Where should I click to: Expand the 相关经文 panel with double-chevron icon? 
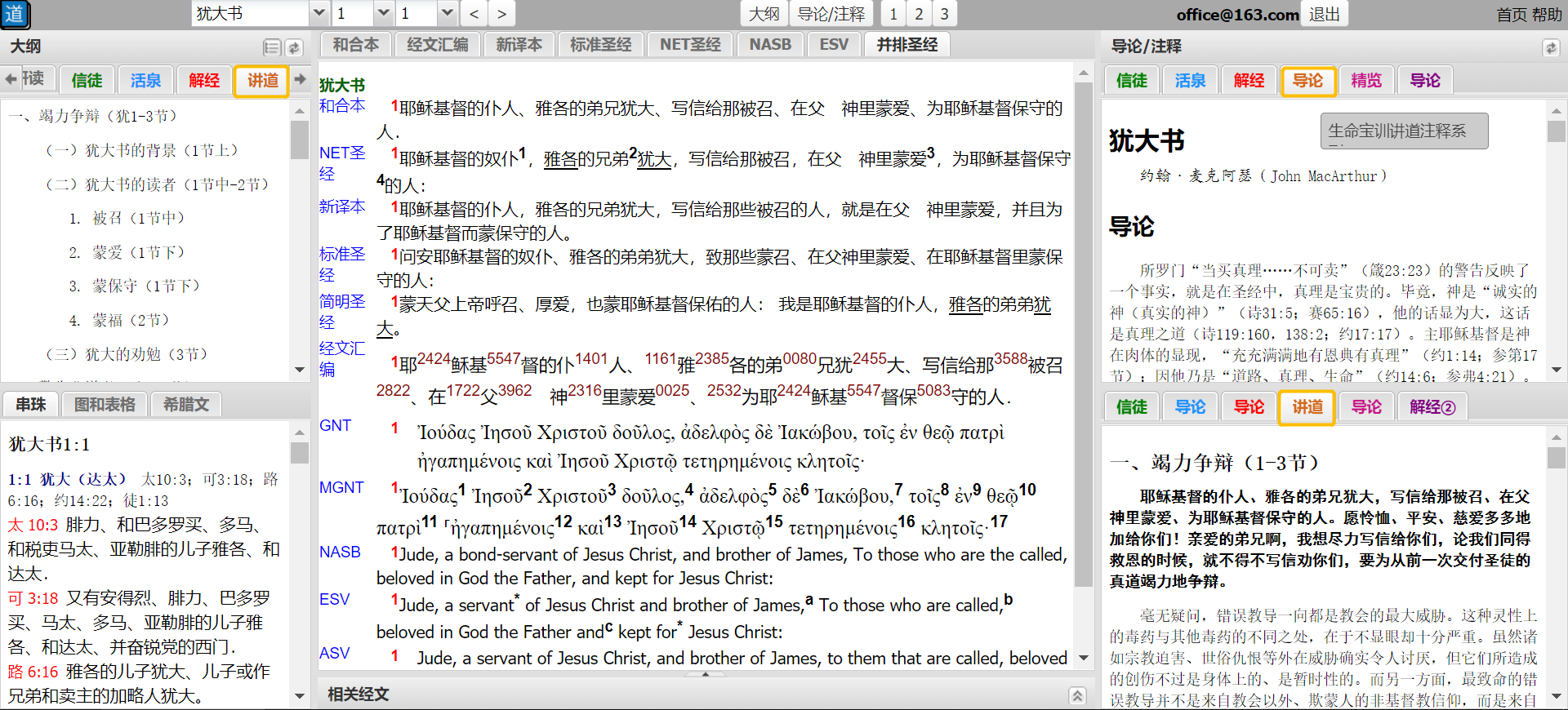1077,695
